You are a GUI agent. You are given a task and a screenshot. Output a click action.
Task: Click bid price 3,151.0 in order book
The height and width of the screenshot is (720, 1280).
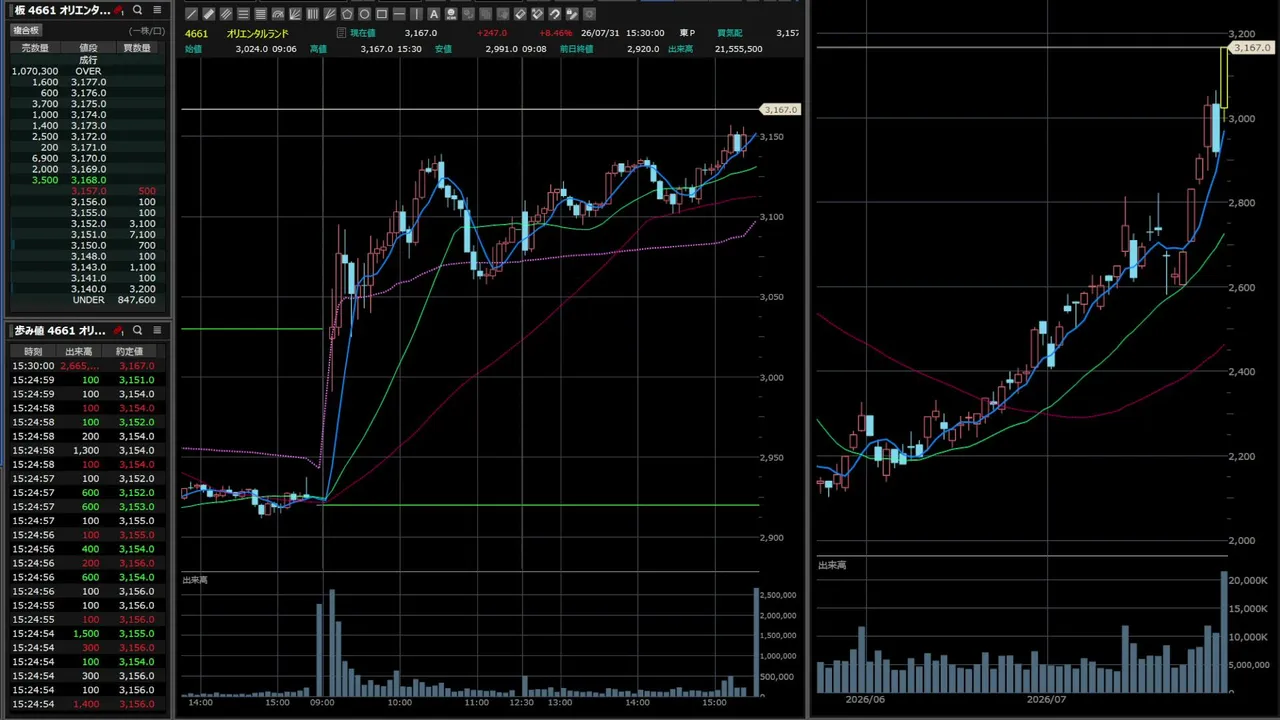coord(88,235)
